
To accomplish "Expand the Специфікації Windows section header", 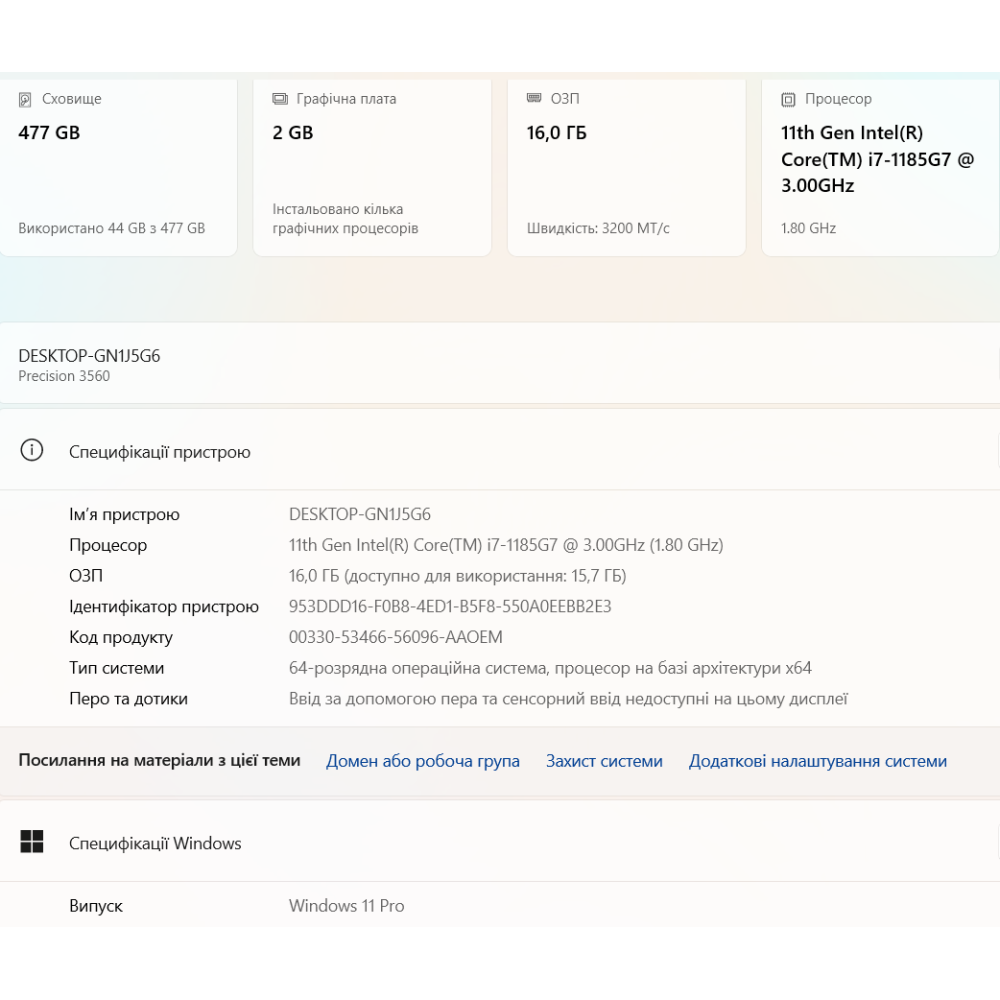I will pos(500,842).
